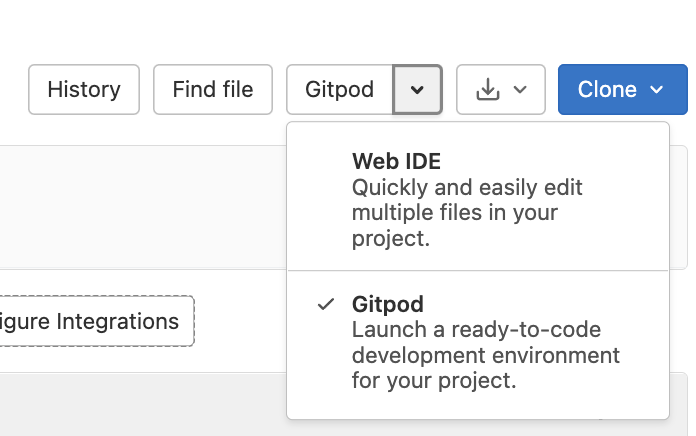Open the History of commits
The width and height of the screenshot is (696, 436).
point(83,90)
